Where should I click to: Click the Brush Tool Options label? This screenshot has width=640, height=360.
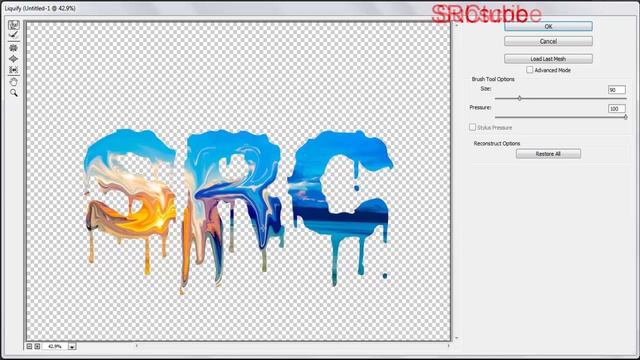coord(493,79)
